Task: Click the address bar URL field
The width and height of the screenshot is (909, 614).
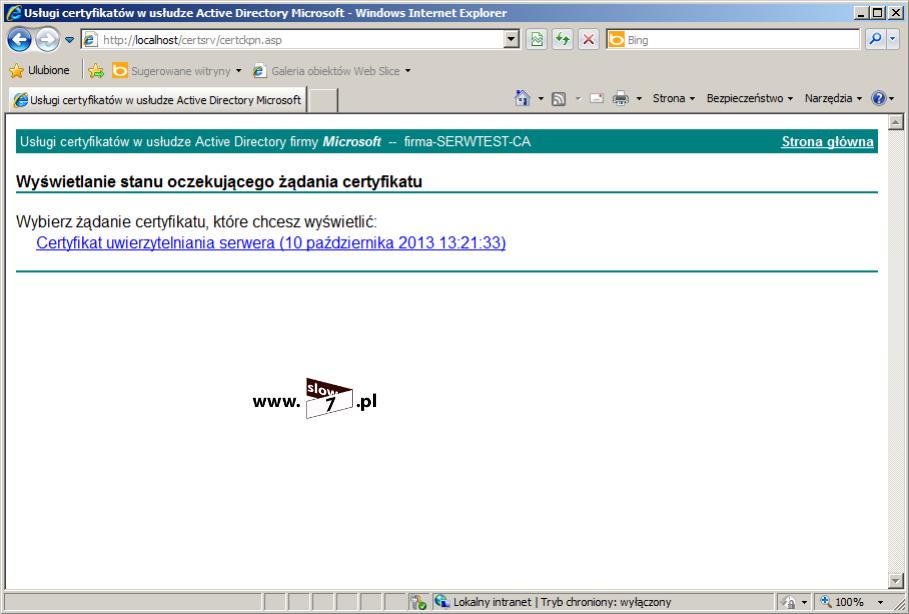Action: coord(293,40)
